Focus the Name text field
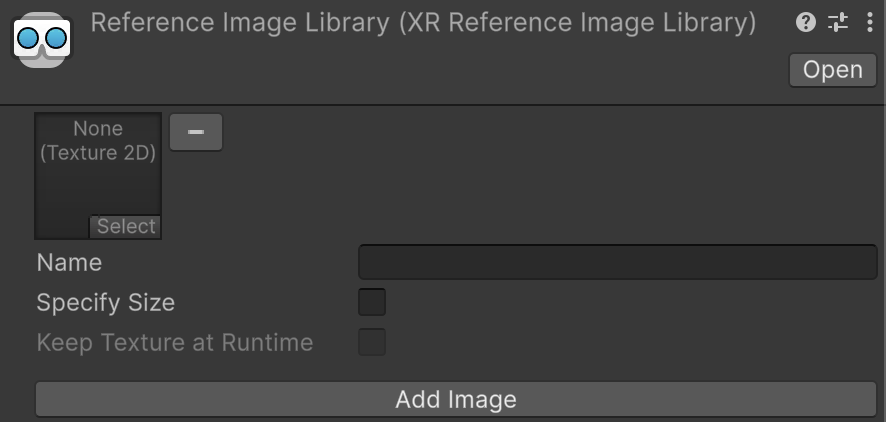 tap(617, 262)
